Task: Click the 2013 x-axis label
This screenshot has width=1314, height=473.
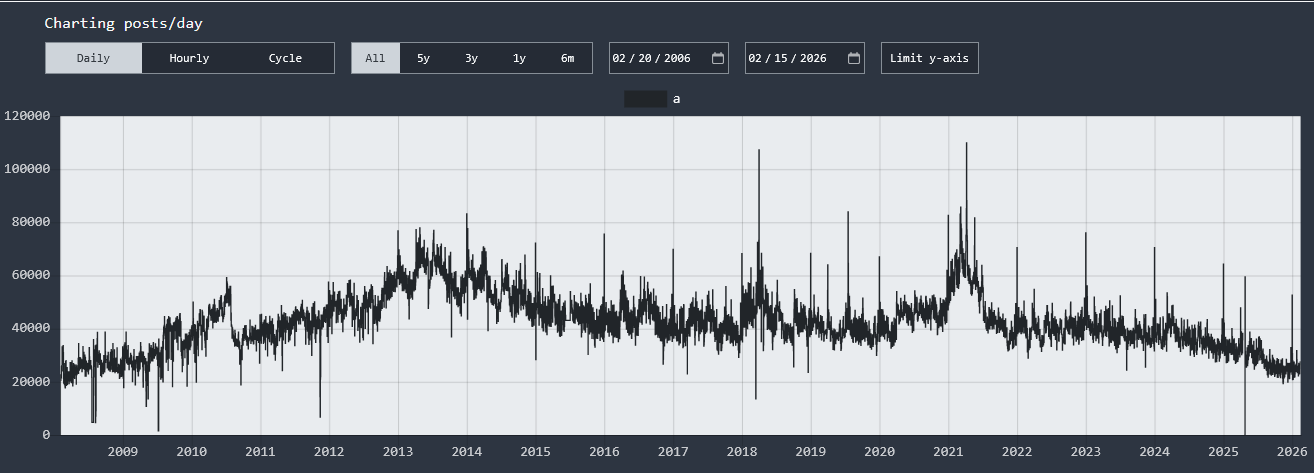Action: (398, 451)
